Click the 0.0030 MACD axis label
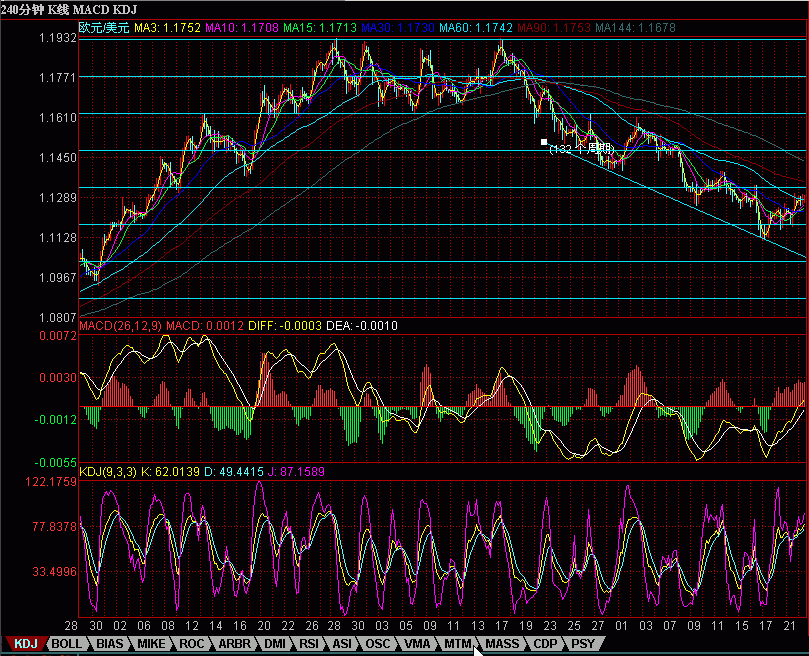Screen dimensions: 809x656 (x=58, y=378)
